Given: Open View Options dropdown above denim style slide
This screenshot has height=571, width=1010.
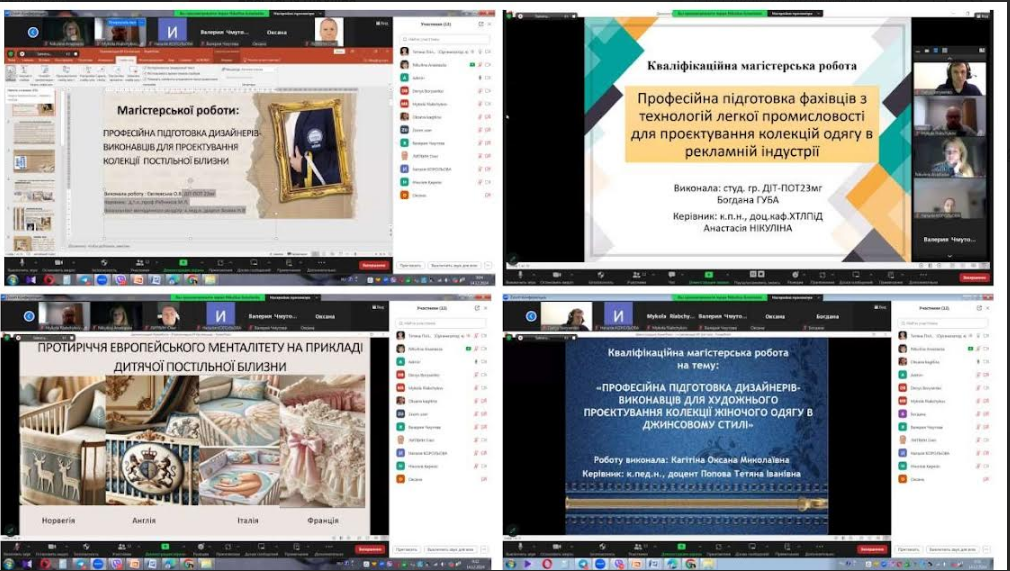Looking at the screenshot, I should [x=796, y=297].
